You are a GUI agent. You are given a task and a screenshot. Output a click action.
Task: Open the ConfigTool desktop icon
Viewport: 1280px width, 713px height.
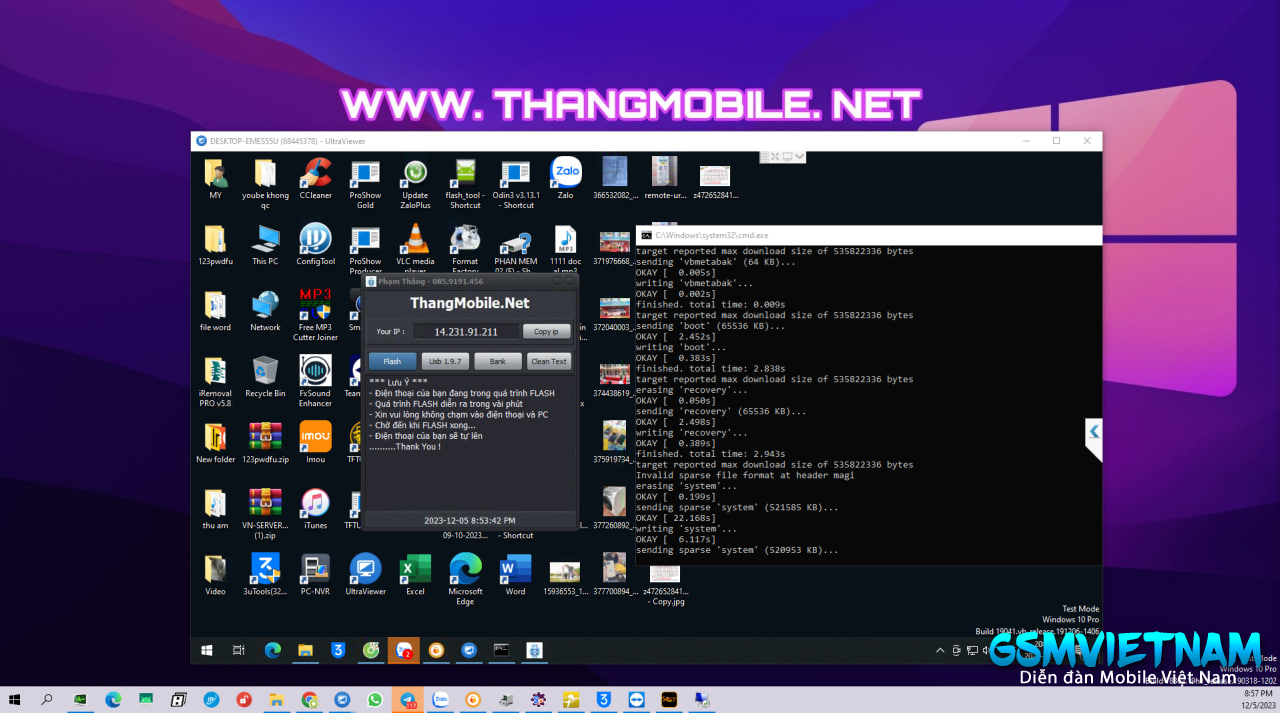click(x=315, y=245)
